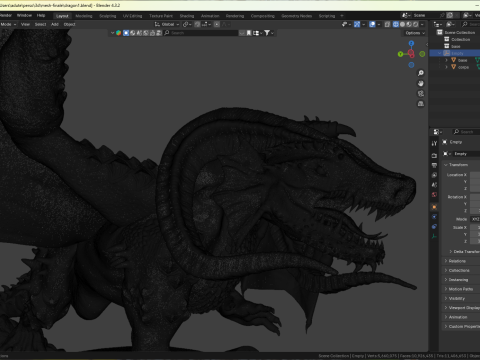Open the Output properties tab icon

coord(434,165)
